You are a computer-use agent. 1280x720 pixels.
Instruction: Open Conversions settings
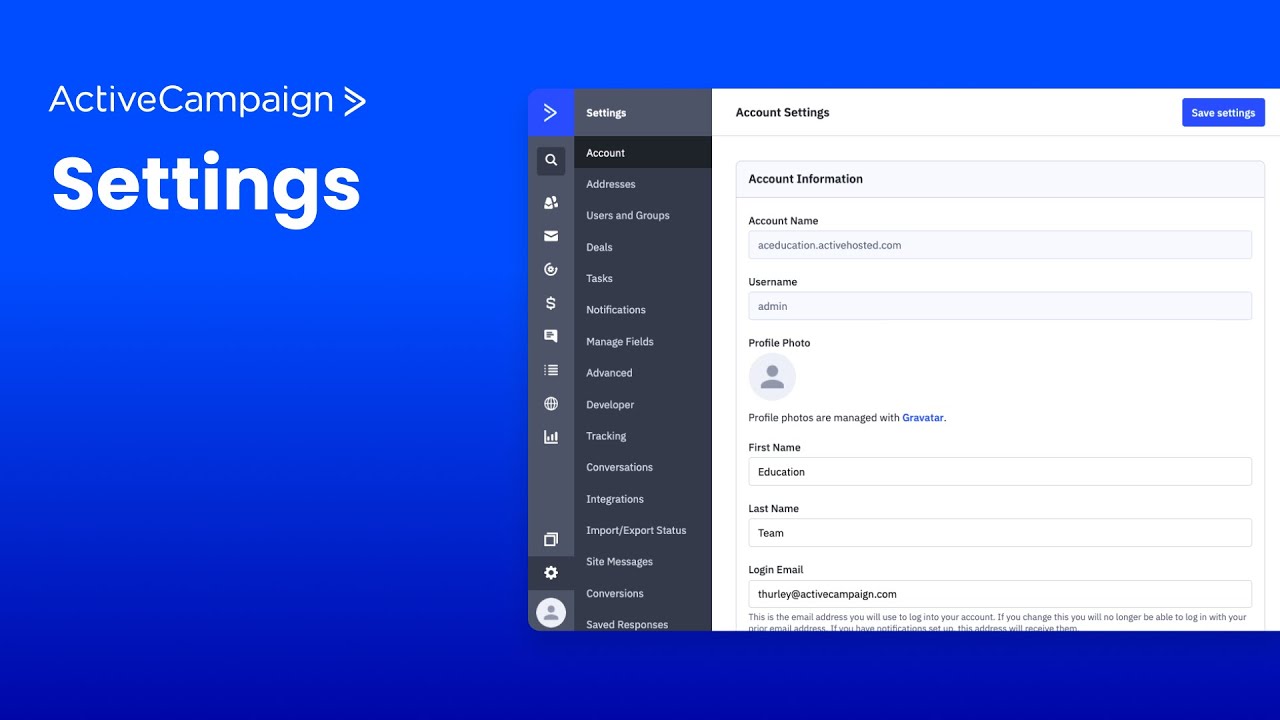point(643,593)
